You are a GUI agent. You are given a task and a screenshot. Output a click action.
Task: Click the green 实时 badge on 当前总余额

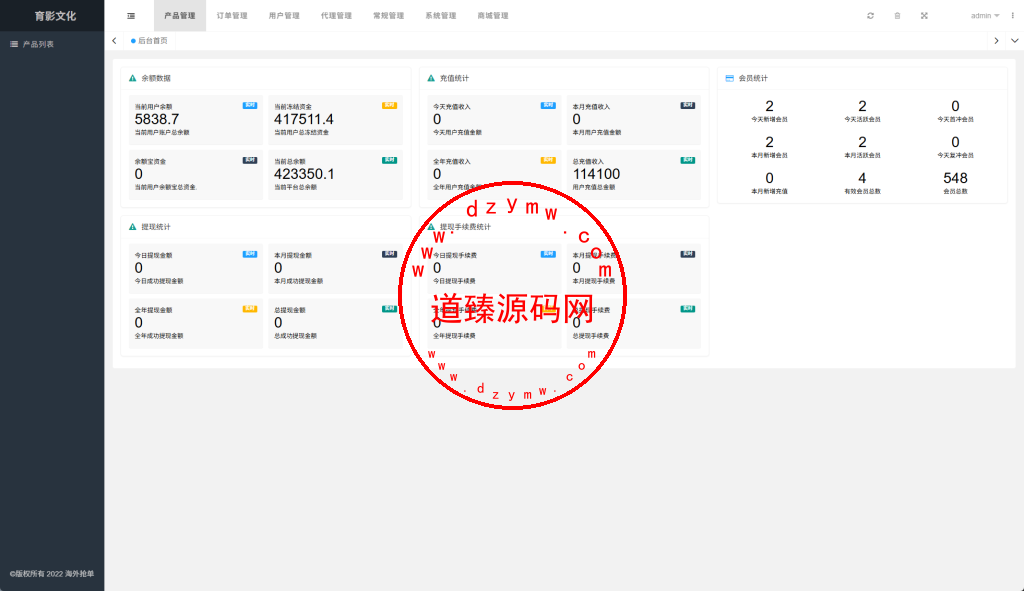pyautogui.click(x=389, y=160)
